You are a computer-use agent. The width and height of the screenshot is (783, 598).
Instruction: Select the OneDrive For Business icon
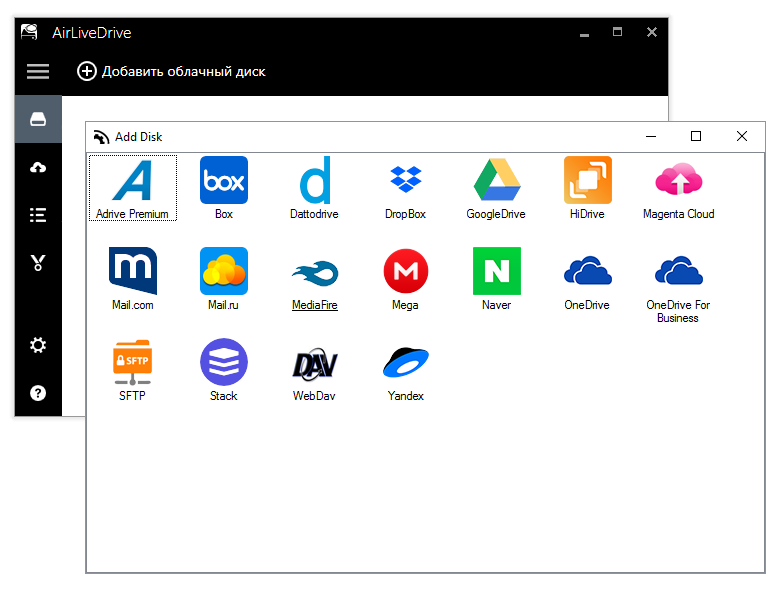(678, 272)
